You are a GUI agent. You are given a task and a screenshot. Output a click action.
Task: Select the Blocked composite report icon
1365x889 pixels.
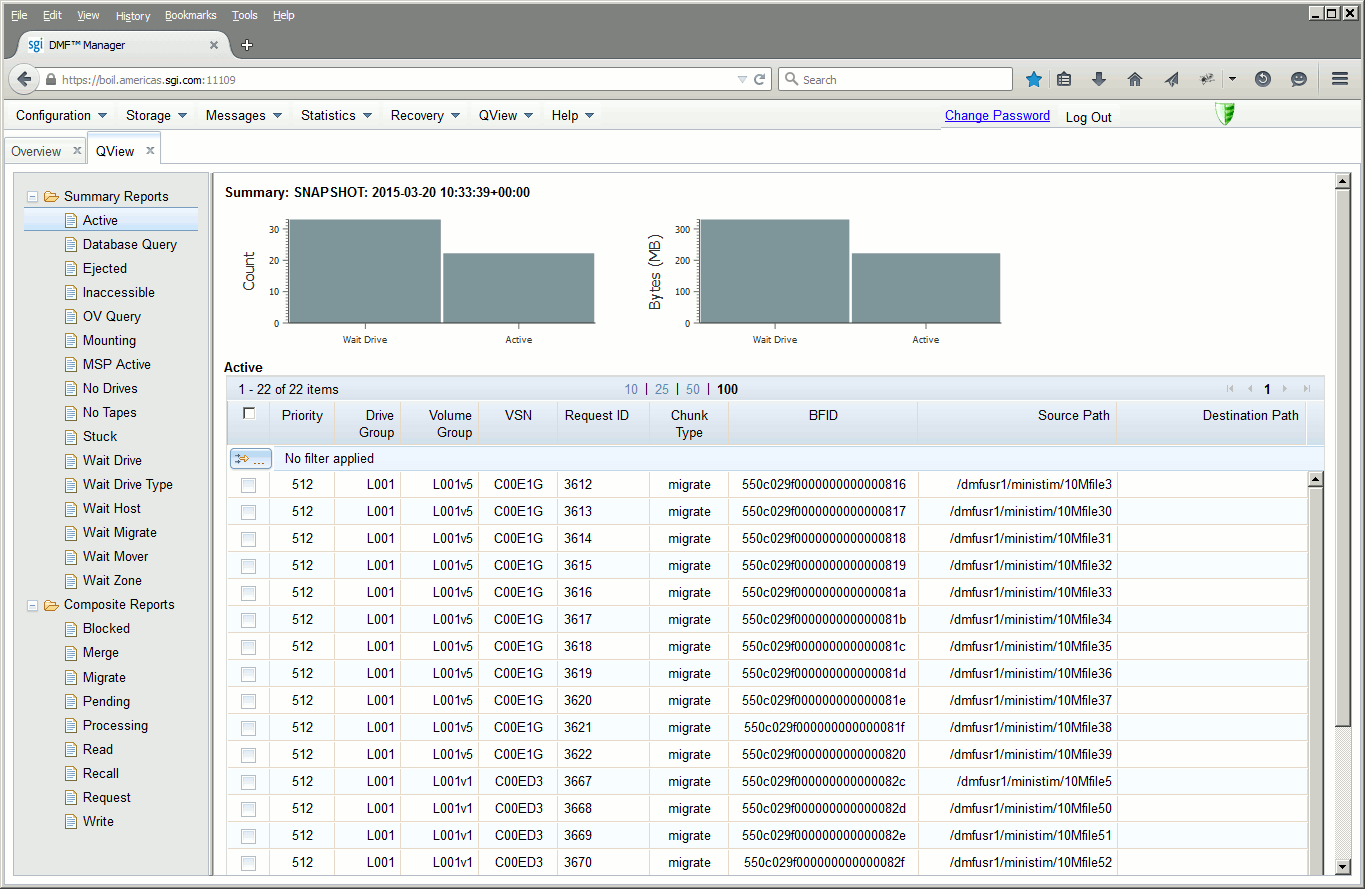coord(71,628)
